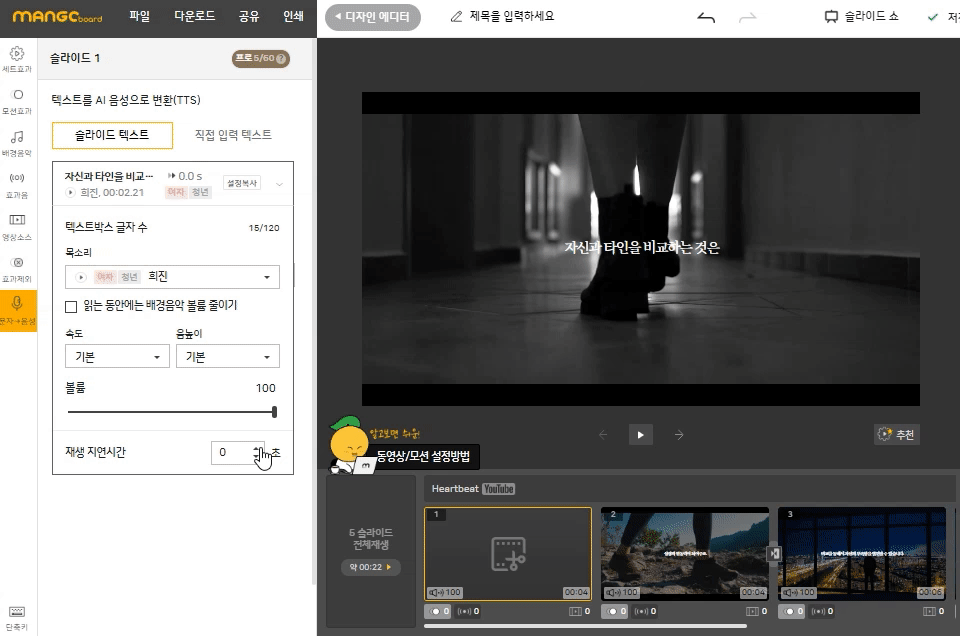The image size is (960, 636).
Task: Select slide 2 thumbnail with hiking boots
Action: tap(684, 554)
